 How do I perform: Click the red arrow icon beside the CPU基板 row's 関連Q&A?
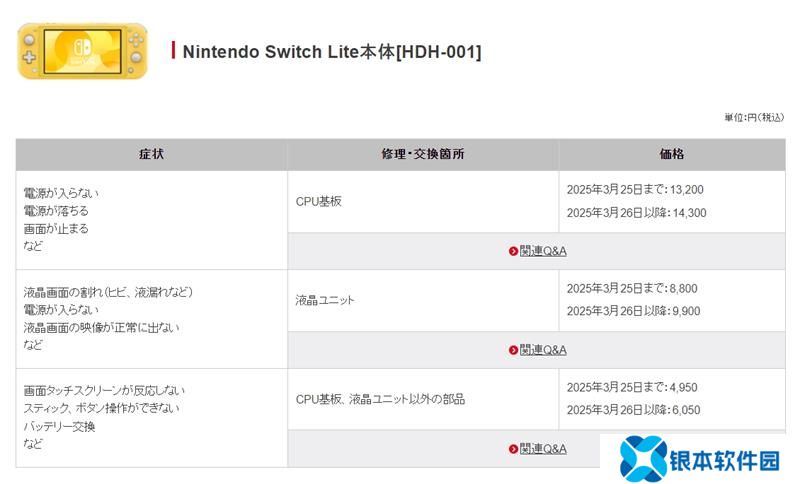click(x=513, y=251)
